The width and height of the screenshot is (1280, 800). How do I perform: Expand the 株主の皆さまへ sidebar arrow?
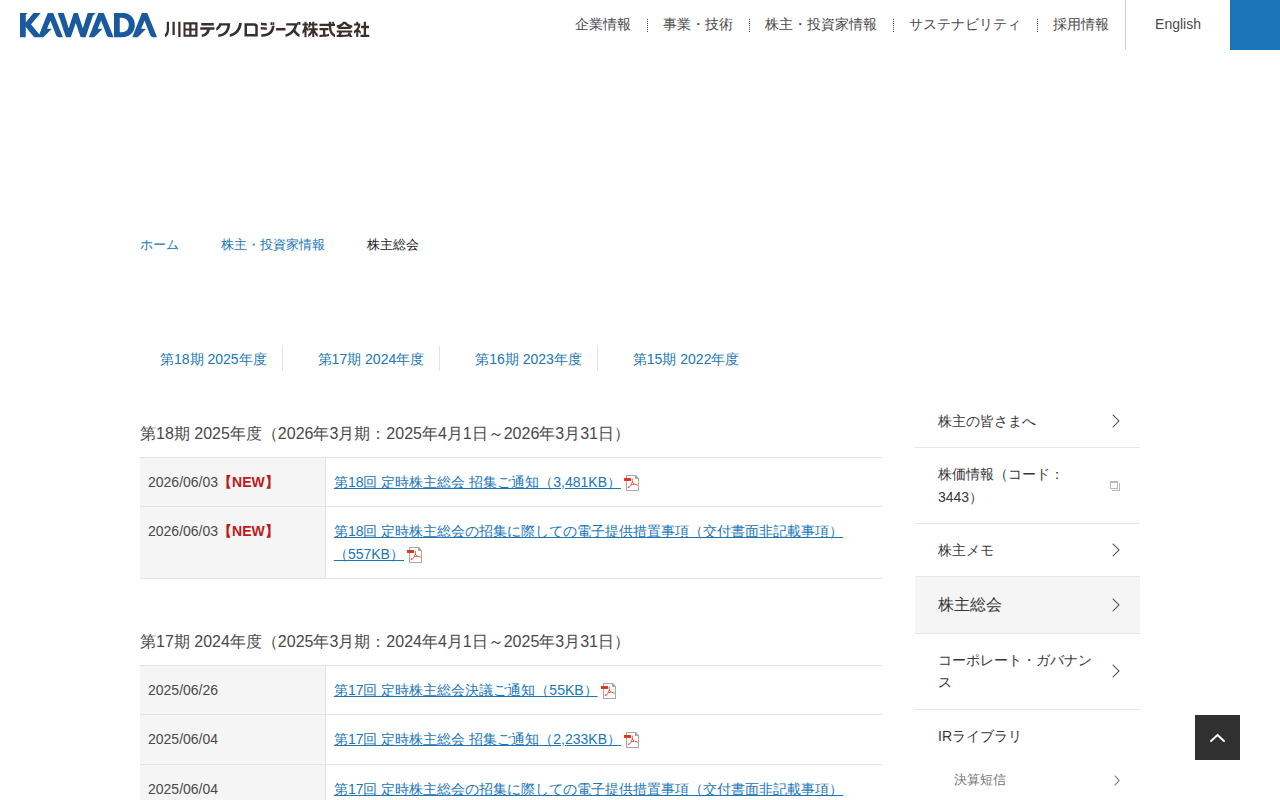click(1116, 421)
